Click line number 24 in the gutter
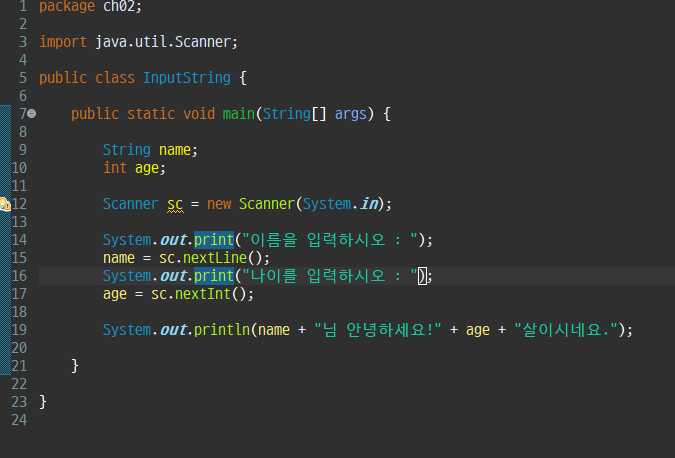 pyautogui.click(x=19, y=420)
